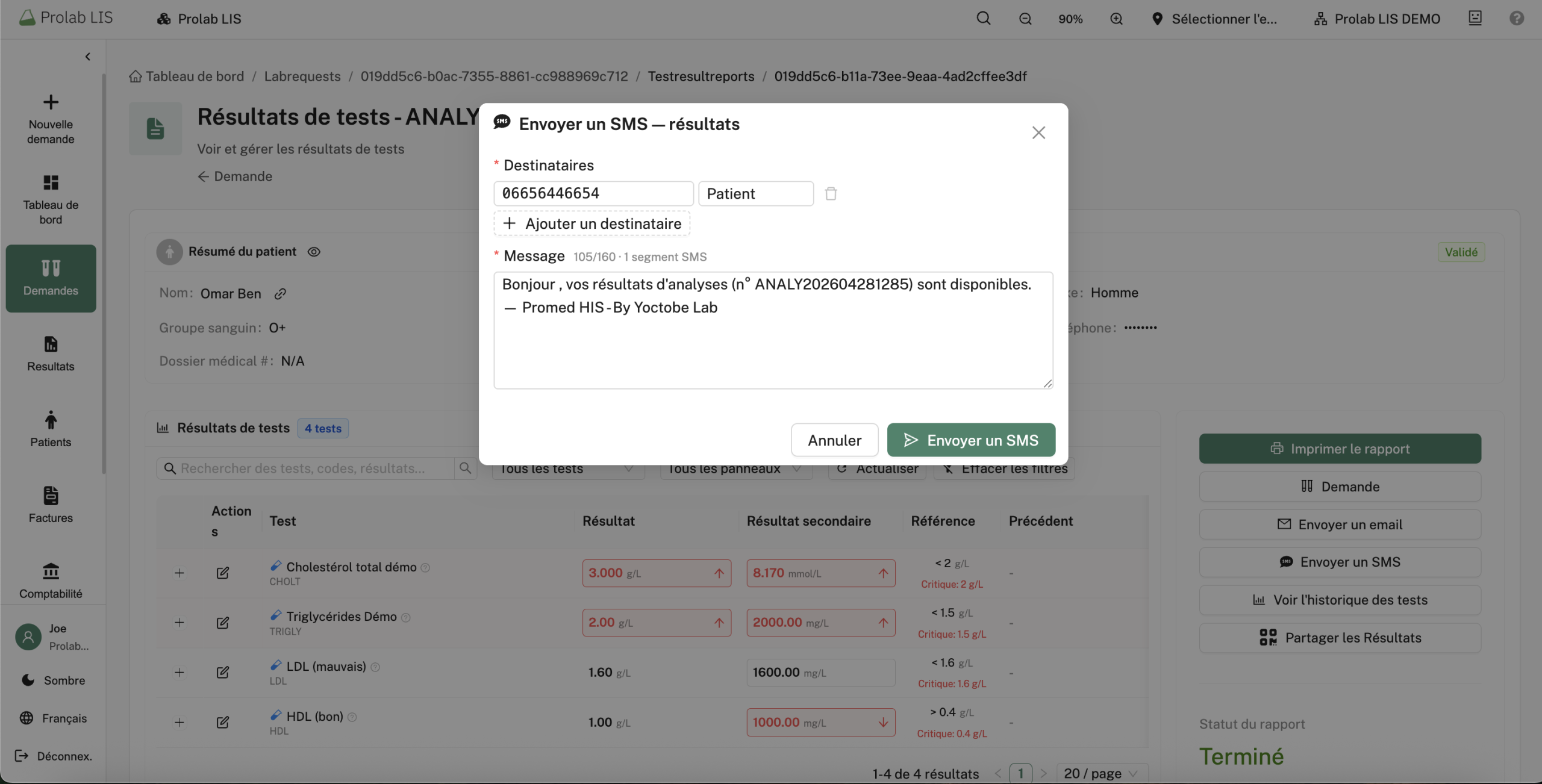Open Nouvelle demande from sidebar
Image resolution: width=1542 pixels, height=784 pixels.
[x=51, y=119]
